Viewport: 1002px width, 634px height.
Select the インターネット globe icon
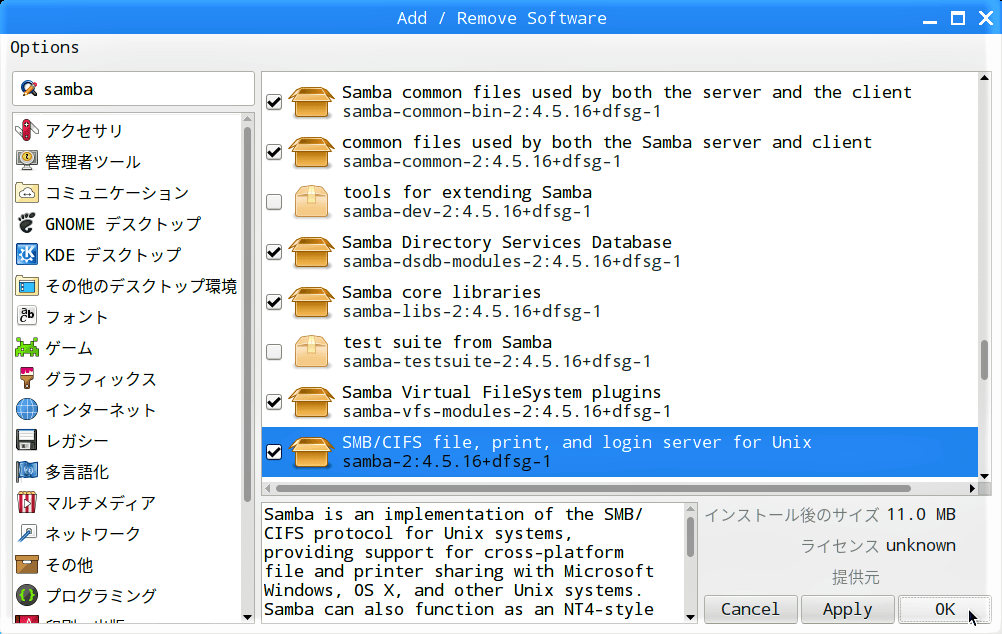pos(27,410)
